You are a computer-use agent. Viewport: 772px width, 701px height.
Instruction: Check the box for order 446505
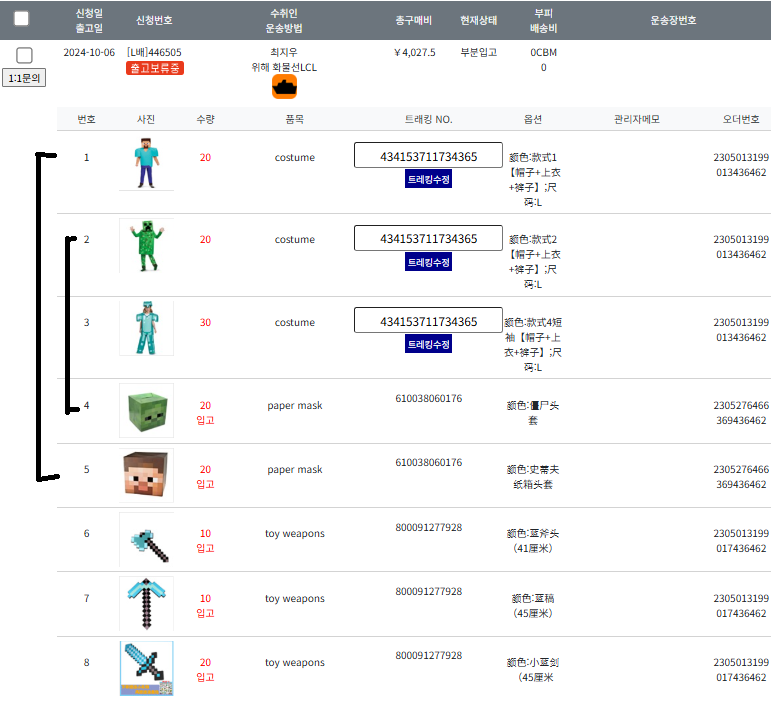pyautogui.click(x=25, y=56)
